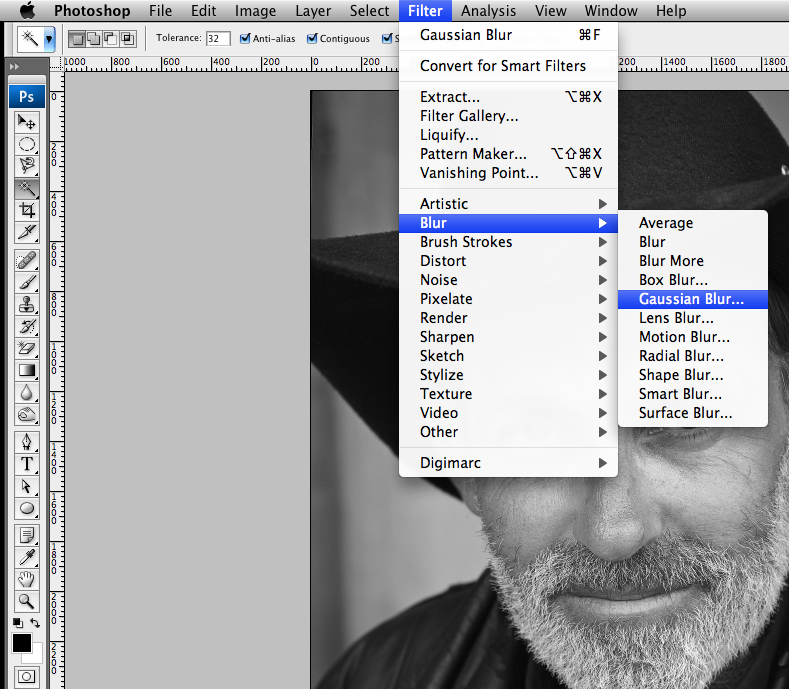Select the Gradient tool

click(x=26, y=370)
